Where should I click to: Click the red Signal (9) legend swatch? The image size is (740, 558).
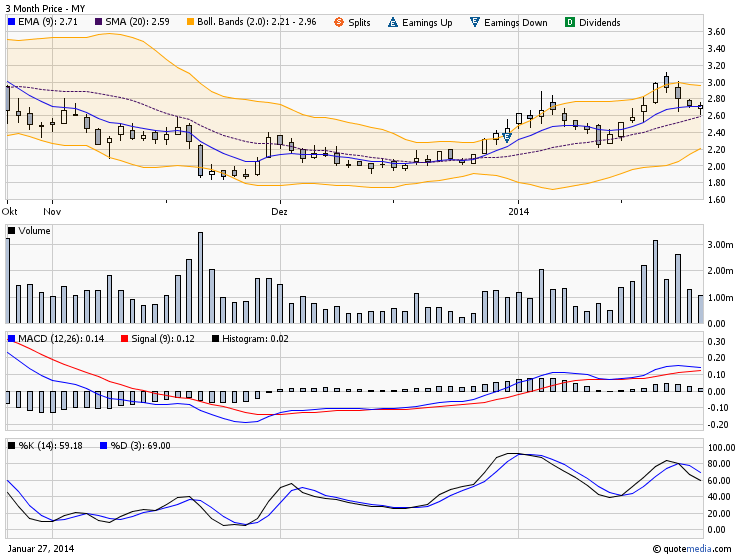pos(124,339)
